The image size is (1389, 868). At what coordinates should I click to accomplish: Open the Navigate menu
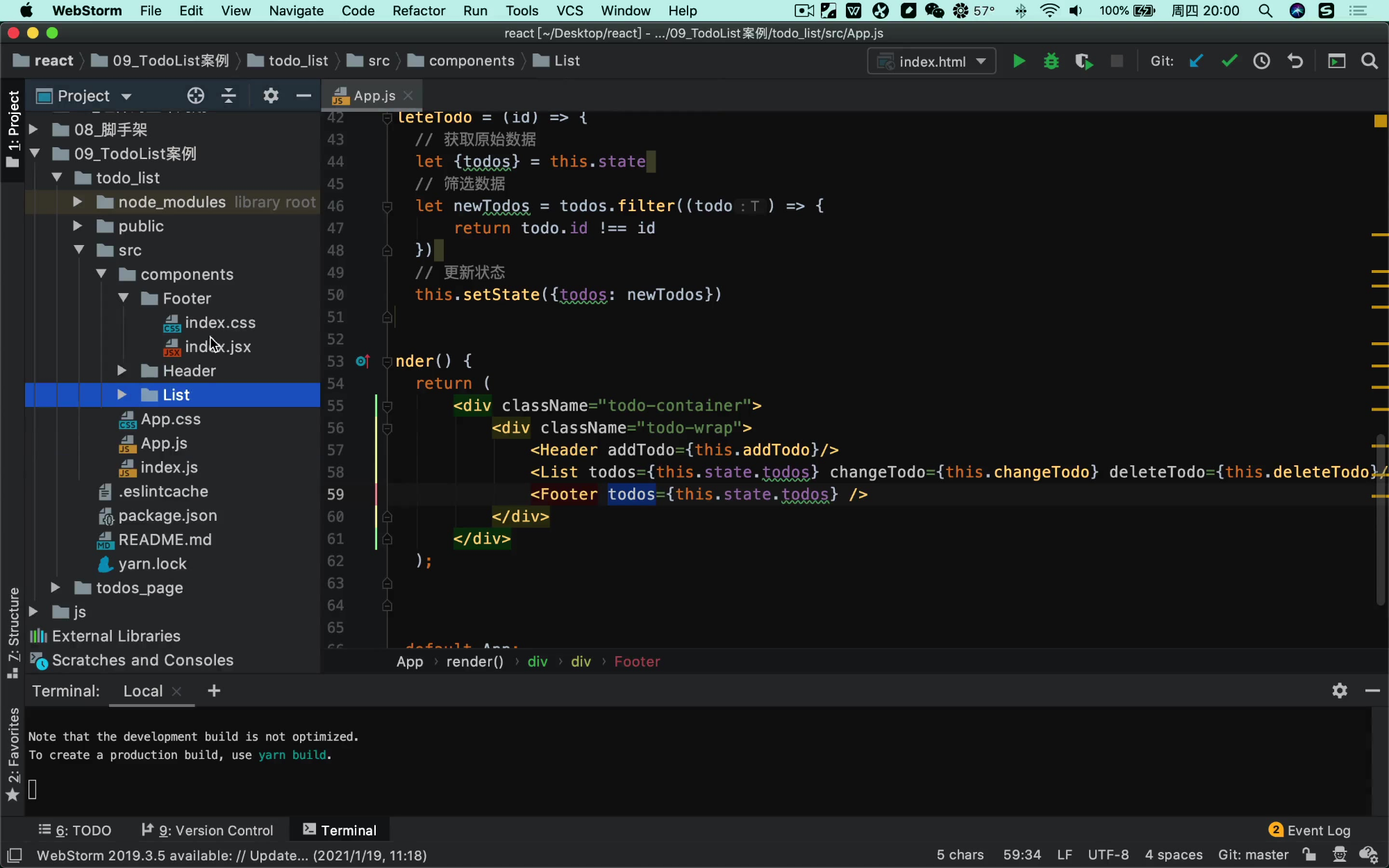coord(296,10)
